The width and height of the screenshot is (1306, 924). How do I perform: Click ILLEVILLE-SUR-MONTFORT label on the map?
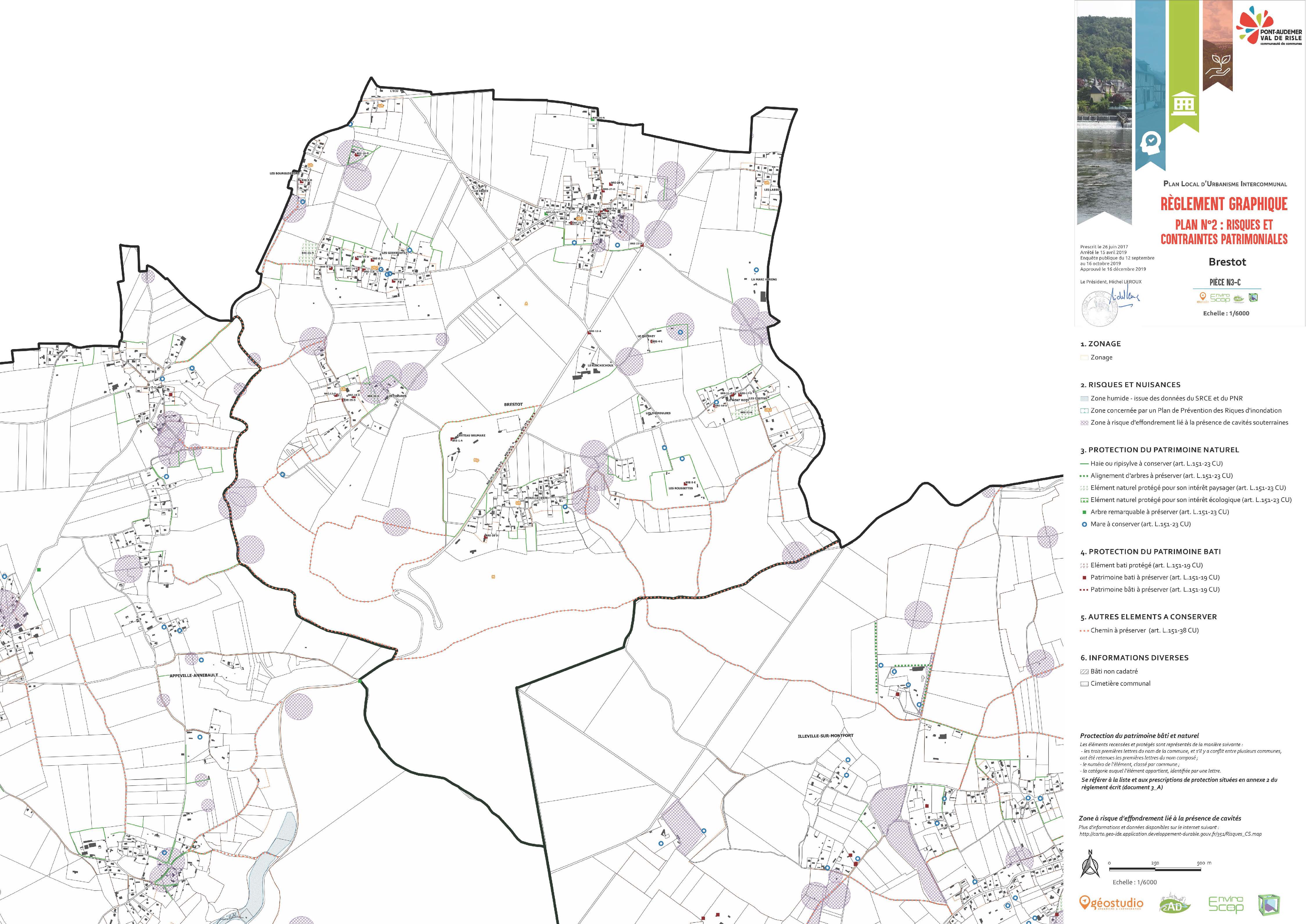click(x=825, y=736)
